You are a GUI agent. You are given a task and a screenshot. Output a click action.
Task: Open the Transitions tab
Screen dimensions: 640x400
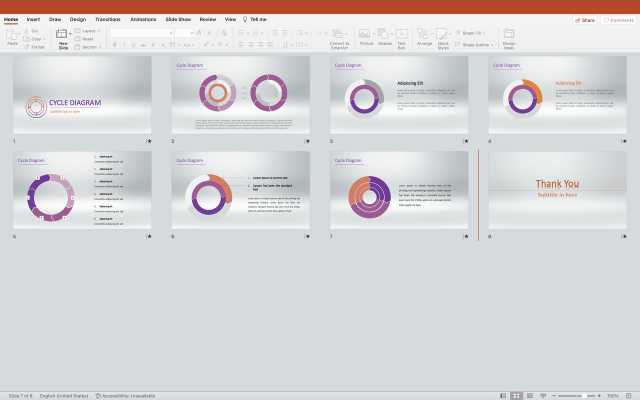click(107, 19)
